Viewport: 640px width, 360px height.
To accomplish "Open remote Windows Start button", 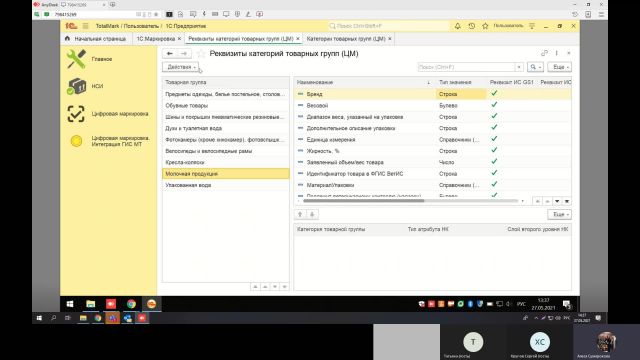I will click(70, 304).
